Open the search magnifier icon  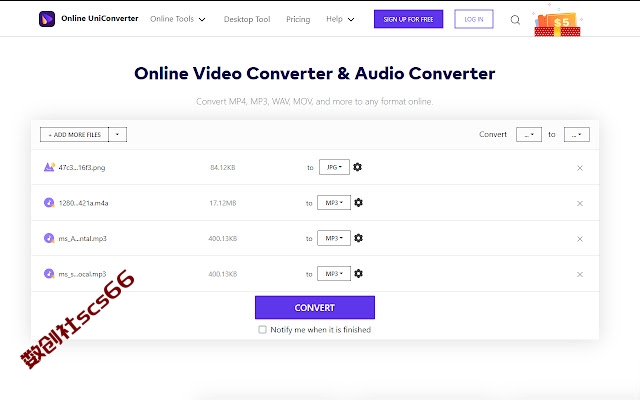point(515,20)
